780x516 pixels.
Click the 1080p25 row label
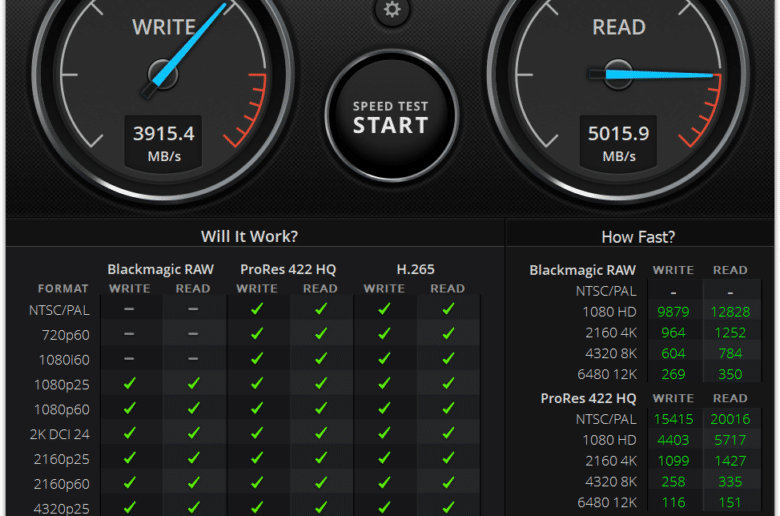pos(62,385)
